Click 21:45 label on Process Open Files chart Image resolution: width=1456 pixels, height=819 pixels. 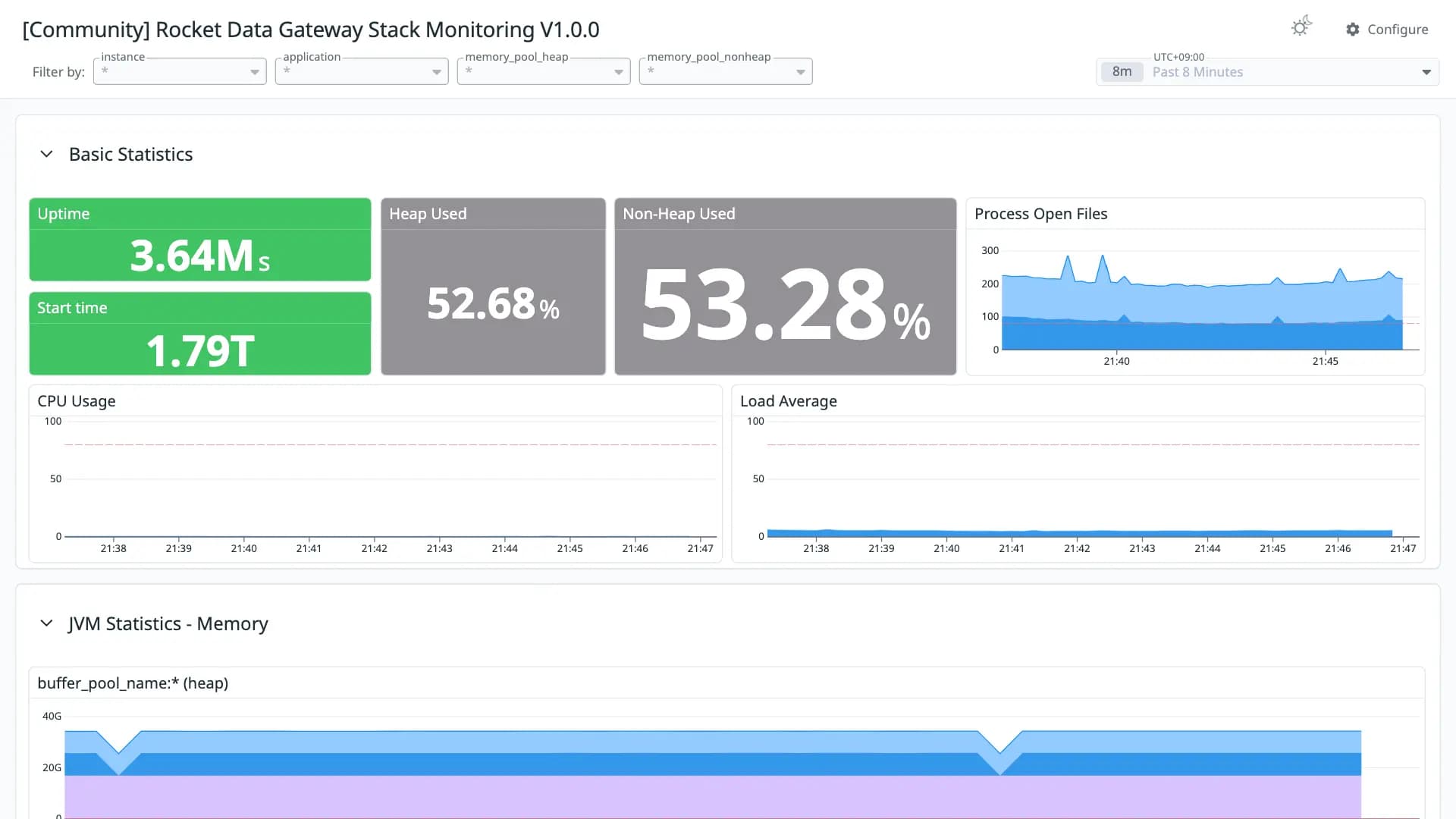[x=1325, y=361]
